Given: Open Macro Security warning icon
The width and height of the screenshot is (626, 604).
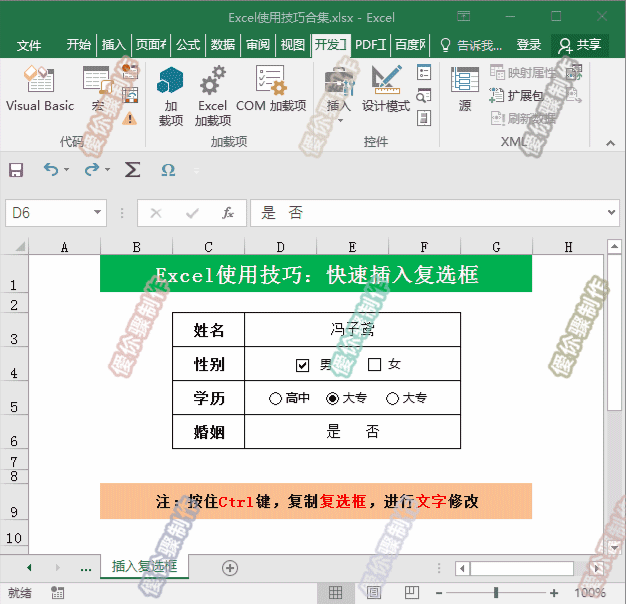Looking at the screenshot, I should pyautogui.click(x=130, y=118).
